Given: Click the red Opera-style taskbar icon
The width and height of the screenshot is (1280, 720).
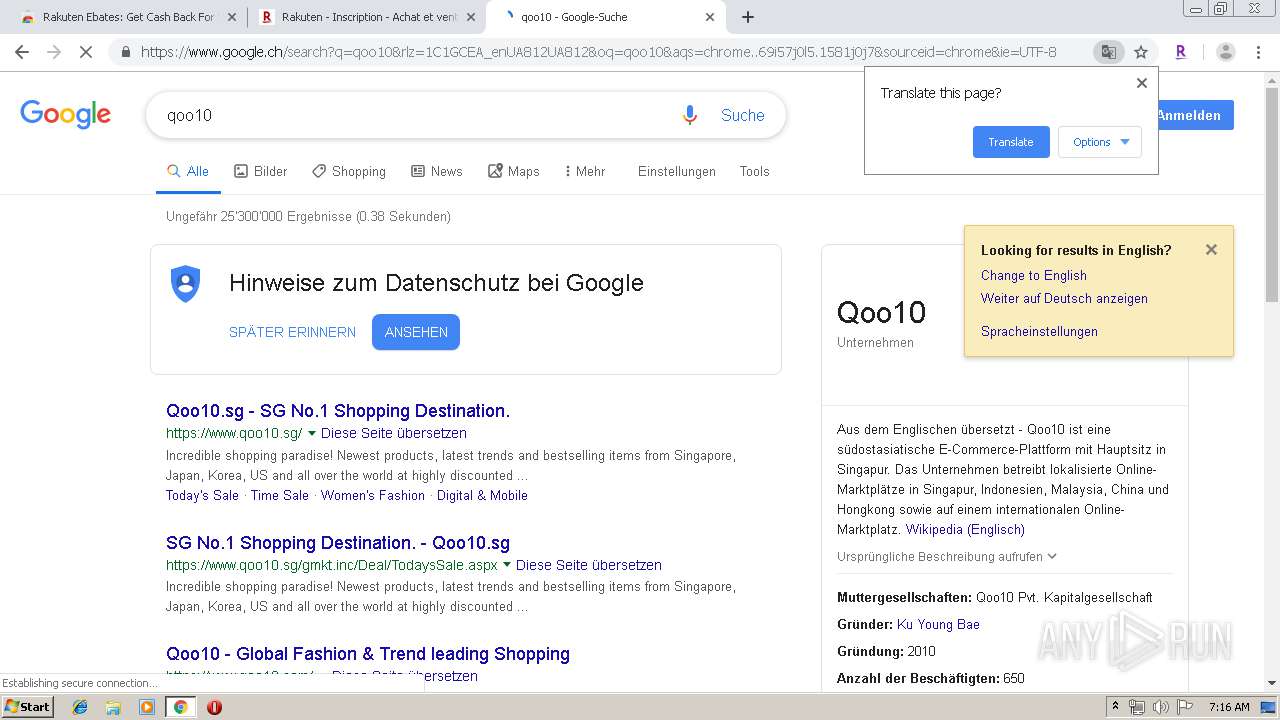Looking at the screenshot, I should coord(214,707).
